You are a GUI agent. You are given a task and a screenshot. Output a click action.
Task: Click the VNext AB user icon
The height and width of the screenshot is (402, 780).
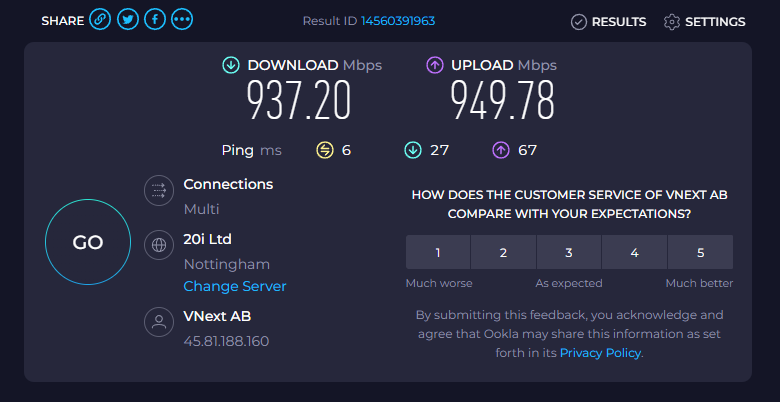click(x=157, y=322)
